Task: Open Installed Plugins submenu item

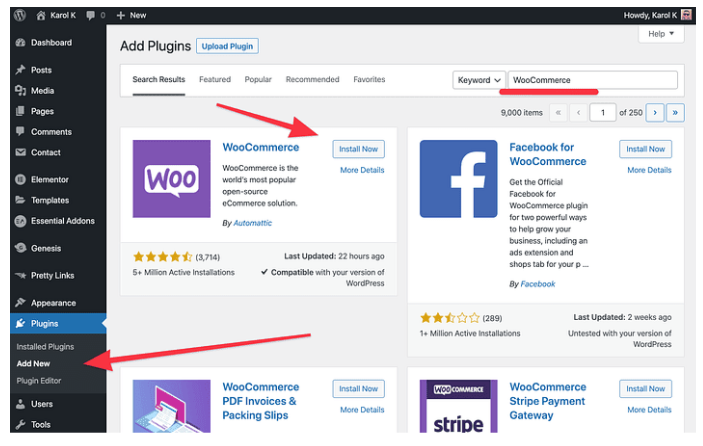Action: 45,346
